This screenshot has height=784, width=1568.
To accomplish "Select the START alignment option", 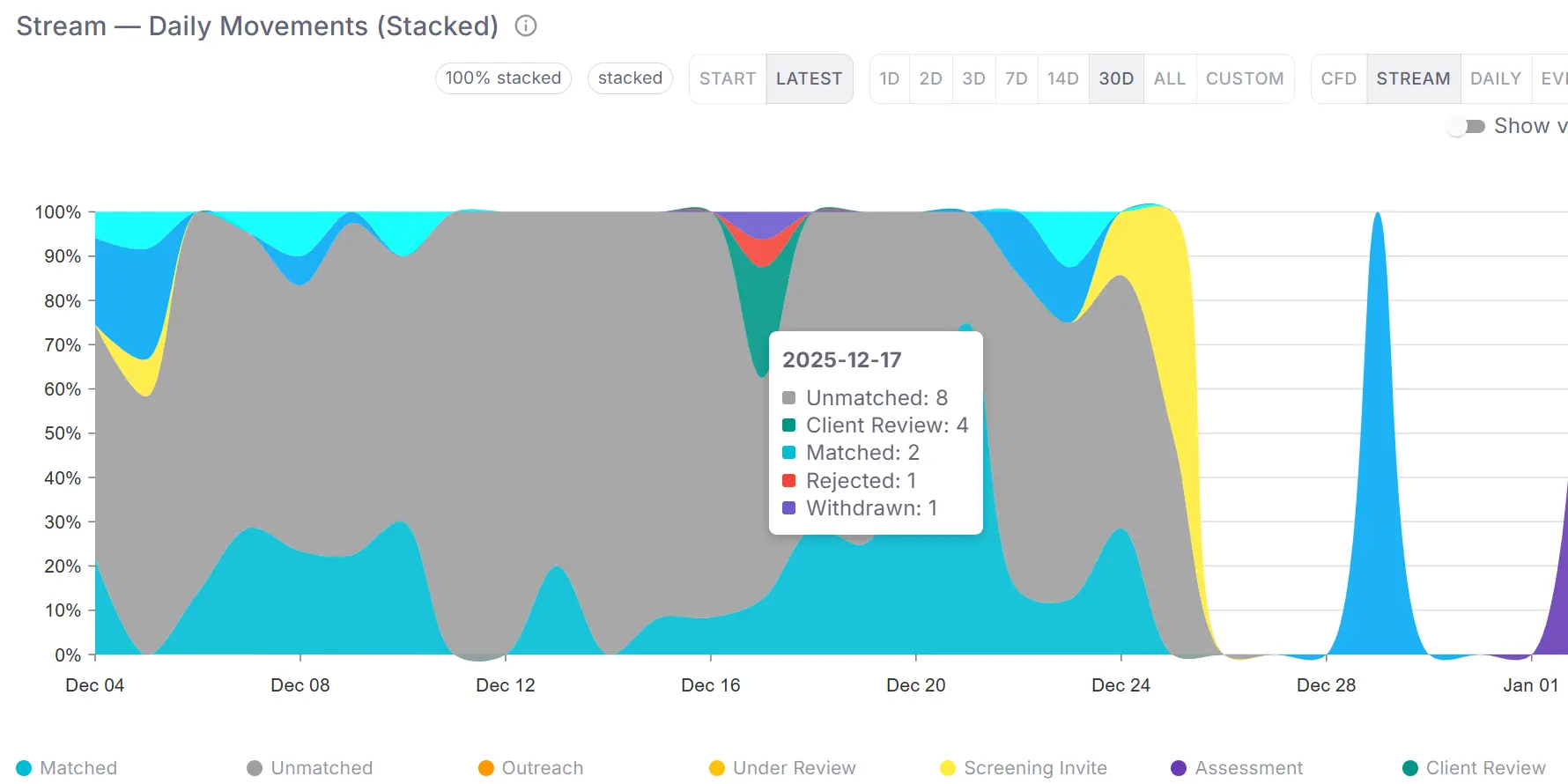I will [x=727, y=78].
